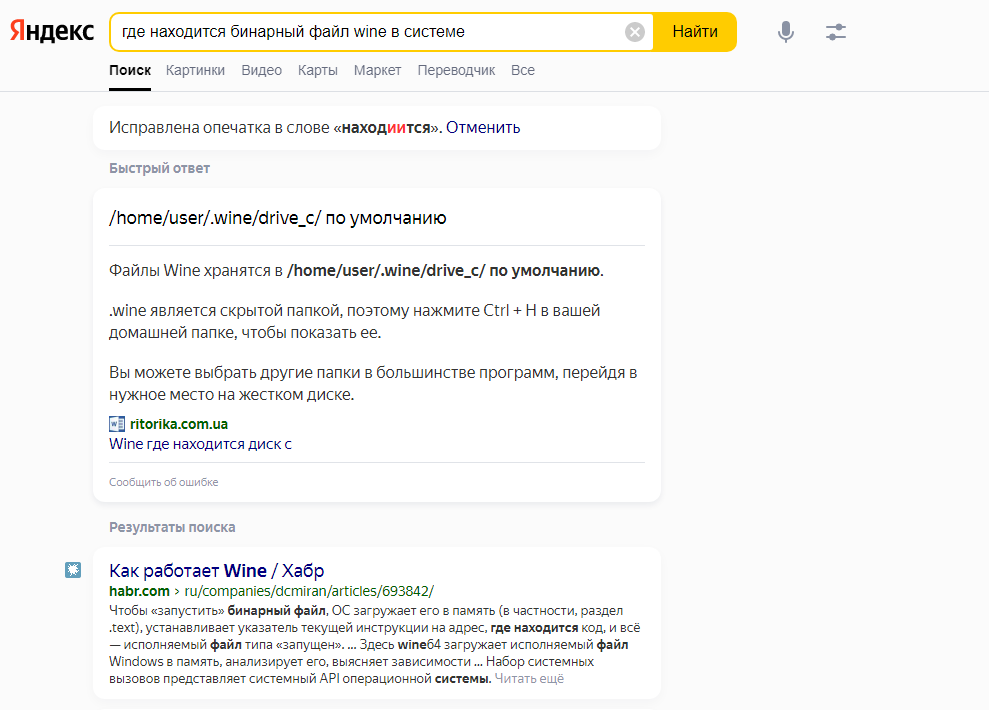Click Сообщить об ошибке link
989x710 pixels.
click(164, 482)
